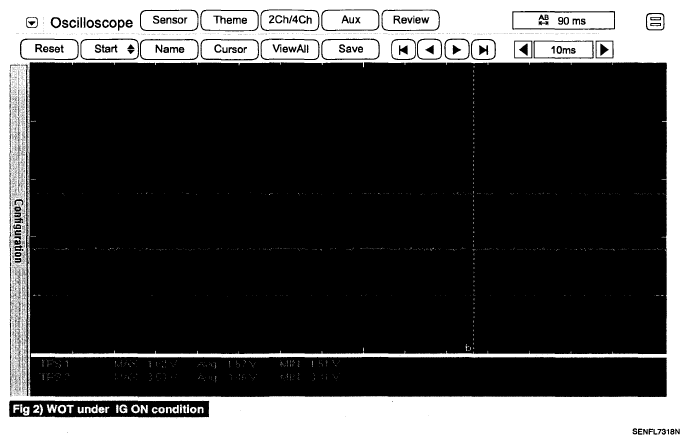The width and height of the screenshot is (689, 444).
Task: Jump to the first waveform frame
Action: 401,49
